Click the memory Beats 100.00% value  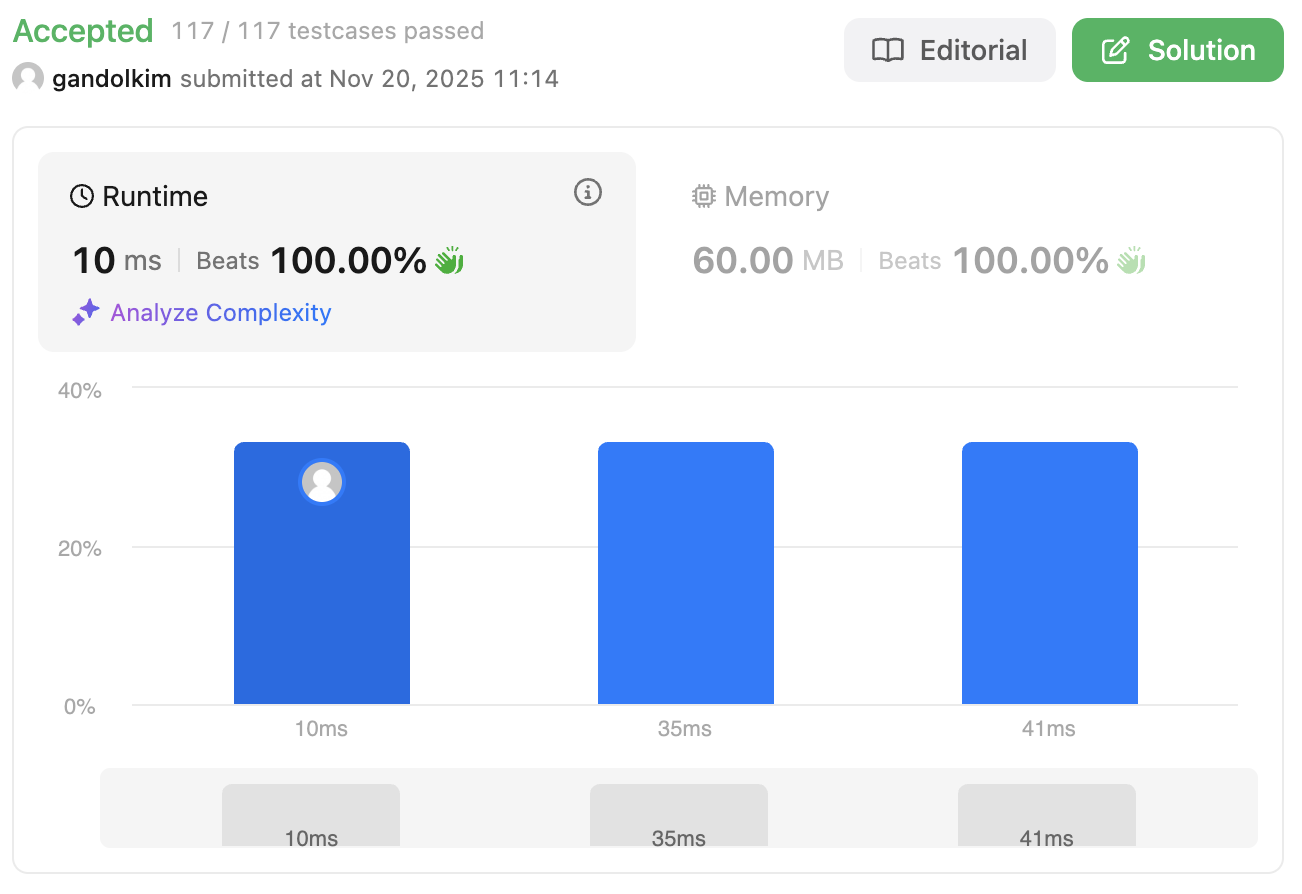[994, 261]
